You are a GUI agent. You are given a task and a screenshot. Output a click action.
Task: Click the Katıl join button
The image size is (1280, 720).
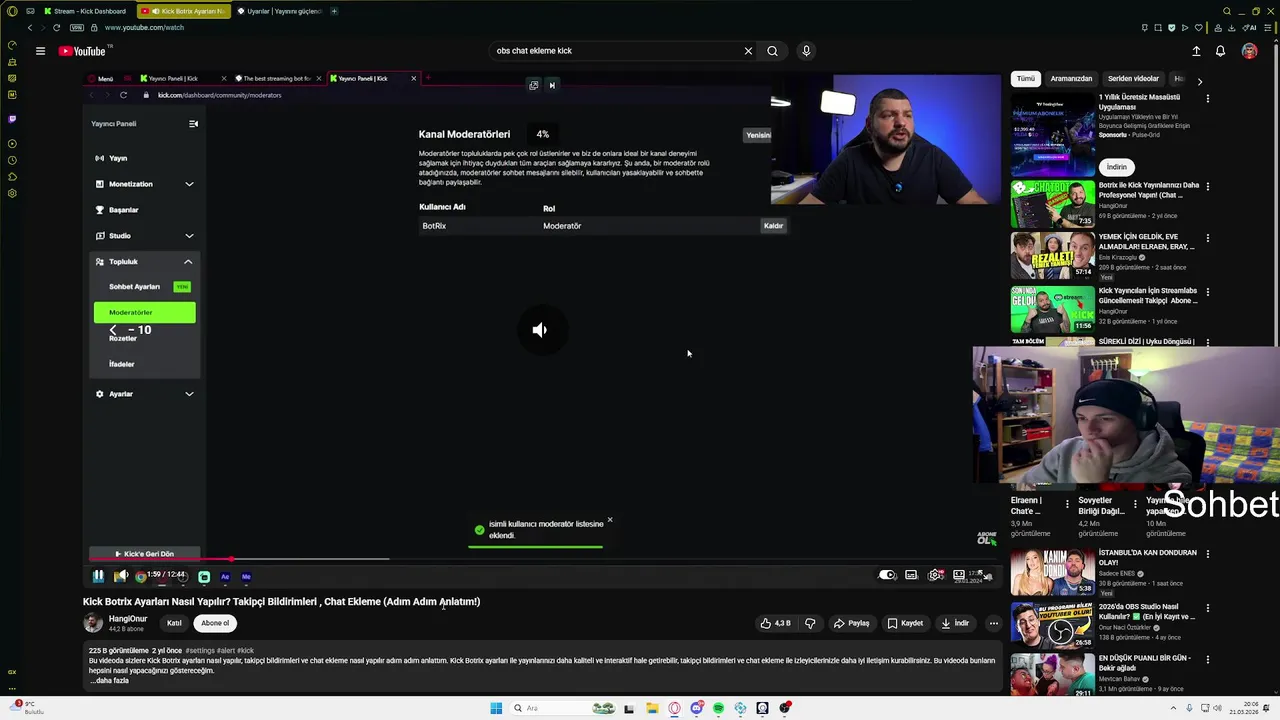coord(174,623)
